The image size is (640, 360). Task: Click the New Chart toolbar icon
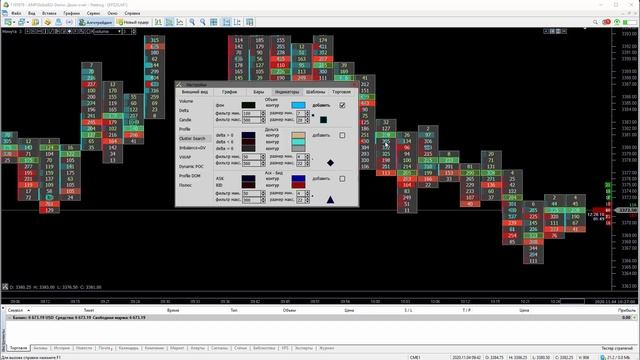8,22
